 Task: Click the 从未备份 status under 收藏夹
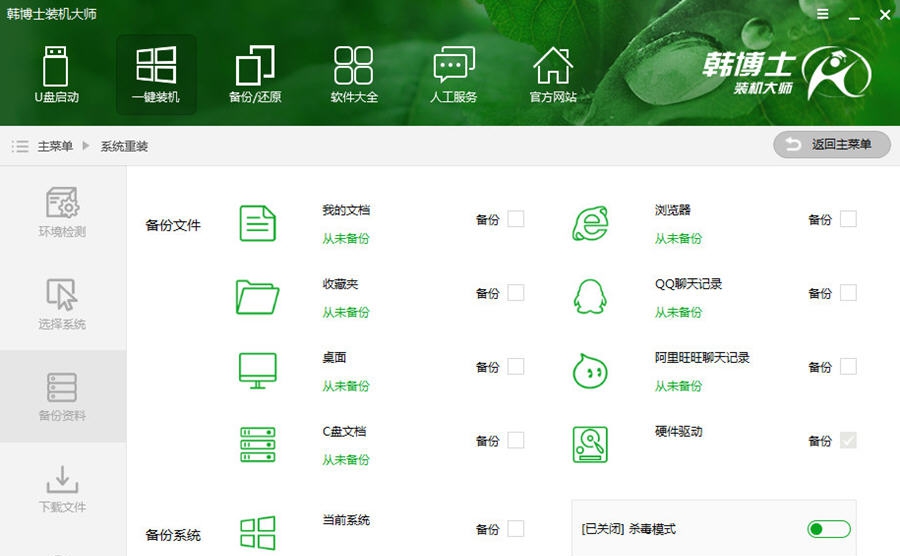coord(346,312)
